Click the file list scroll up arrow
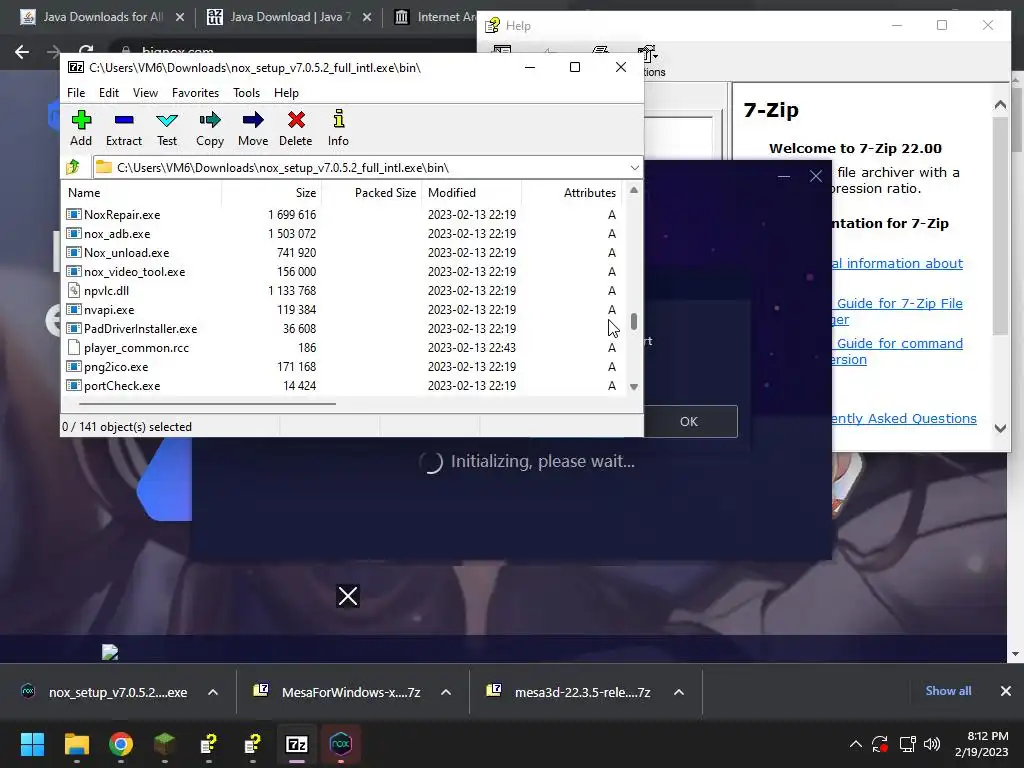This screenshot has height=768, width=1024. 633,191
